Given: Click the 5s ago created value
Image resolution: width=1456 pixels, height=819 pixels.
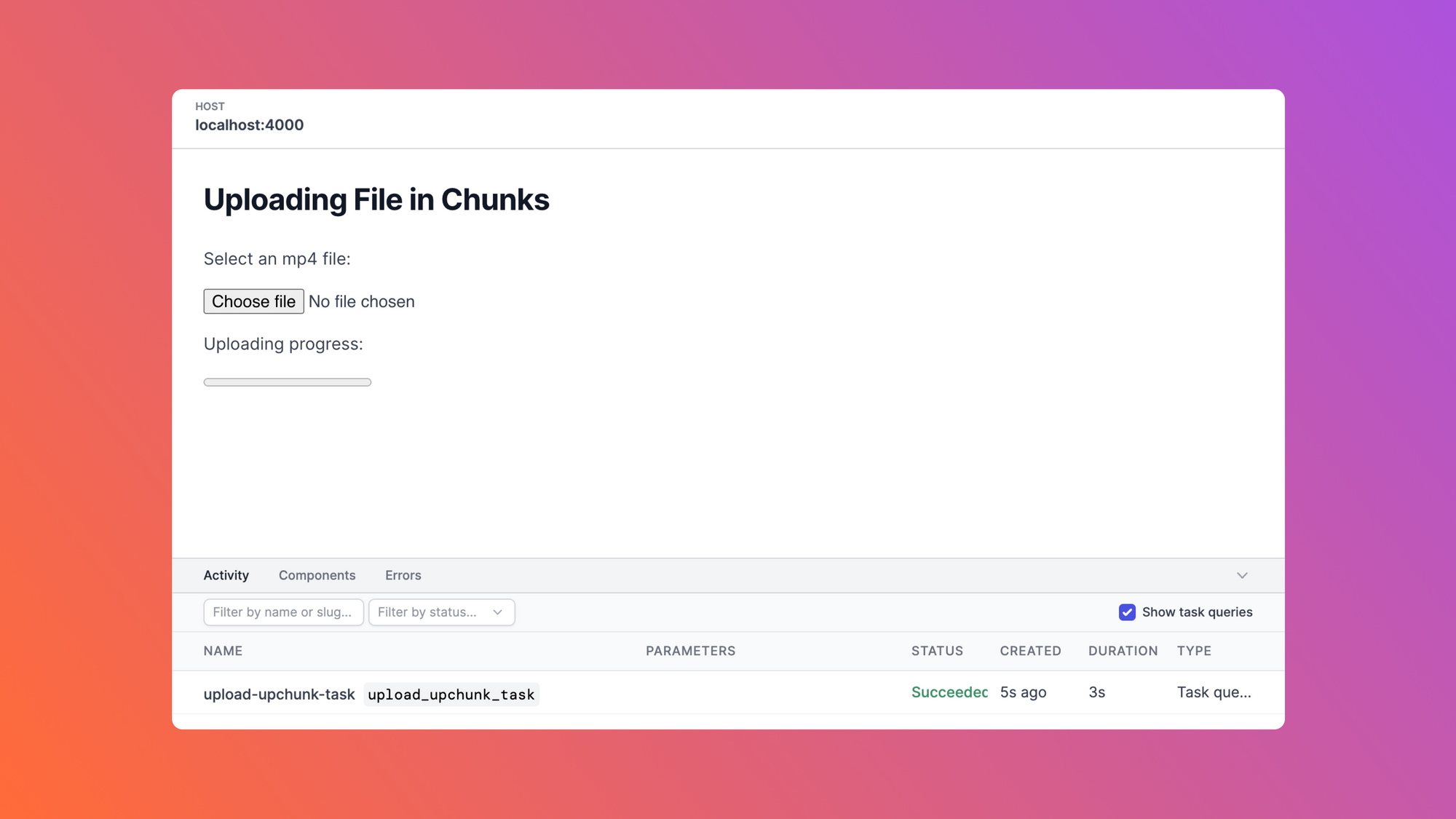Looking at the screenshot, I should 1023,692.
